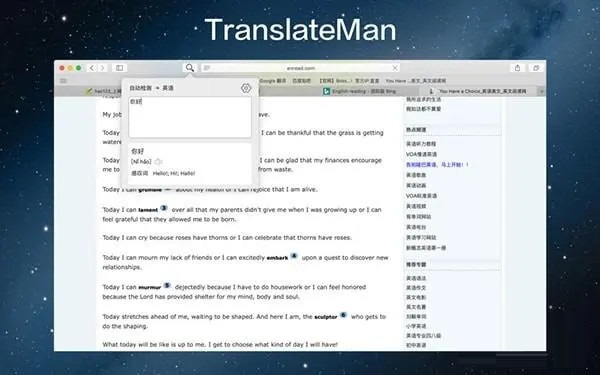Click the VOA sidebar link below first item

[x=421, y=154]
